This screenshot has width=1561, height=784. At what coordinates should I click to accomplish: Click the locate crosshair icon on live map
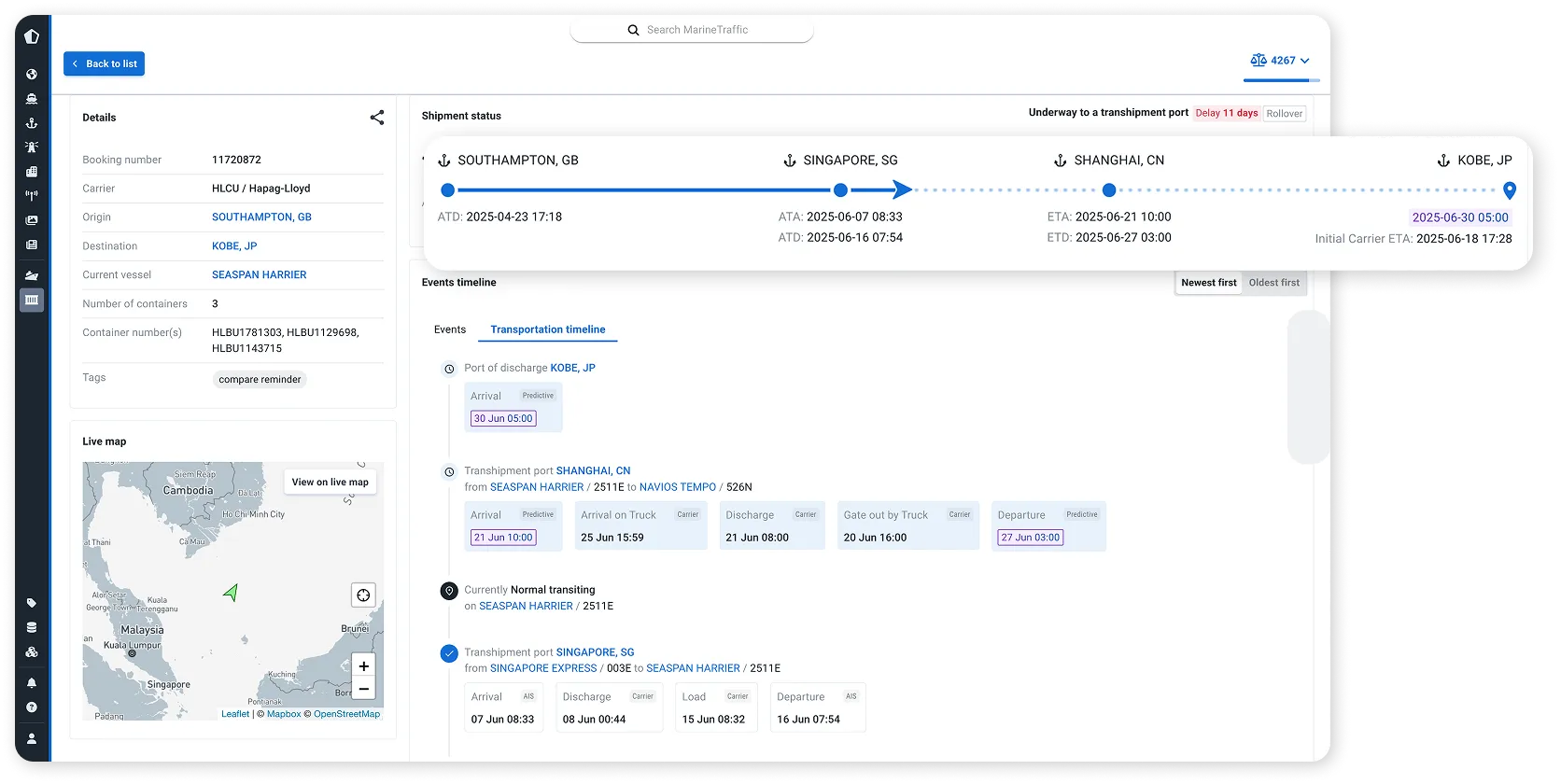pyautogui.click(x=363, y=595)
